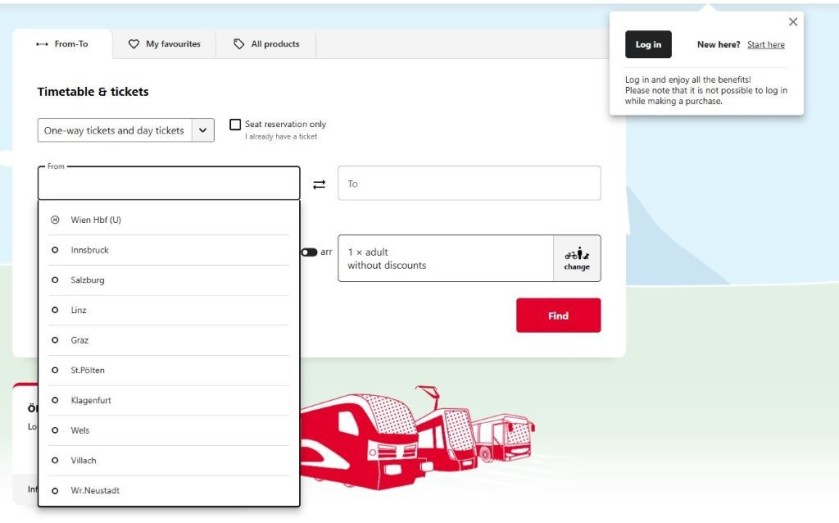
Task: Click the I already have a ticket text
Action: tap(281, 137)
